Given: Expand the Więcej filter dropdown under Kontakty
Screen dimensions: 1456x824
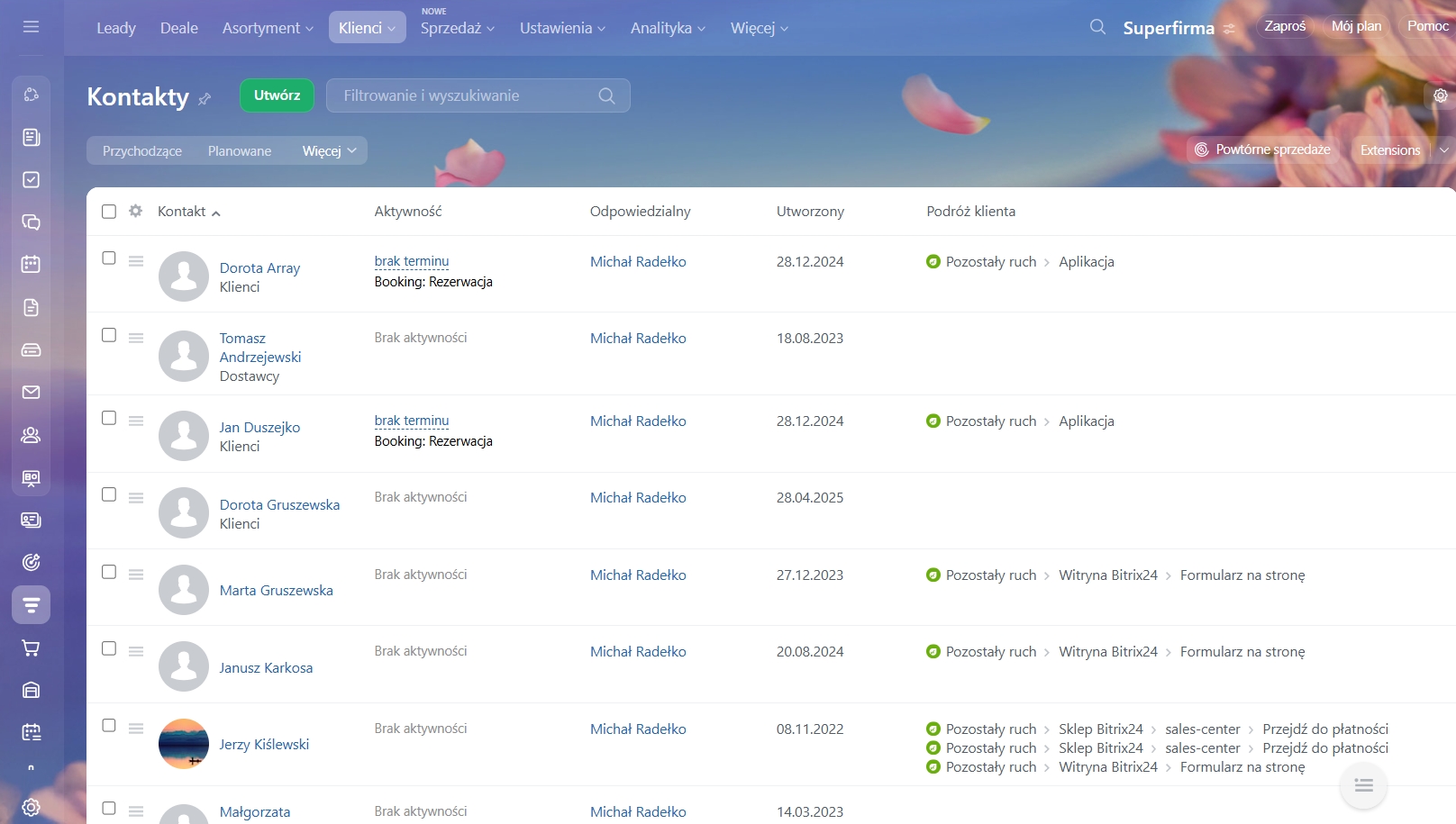Looking at the screenshot, I should tap(330, 150).
